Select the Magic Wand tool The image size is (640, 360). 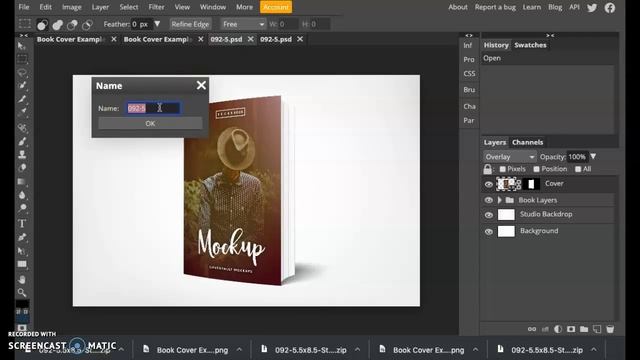tap(22, 86)
